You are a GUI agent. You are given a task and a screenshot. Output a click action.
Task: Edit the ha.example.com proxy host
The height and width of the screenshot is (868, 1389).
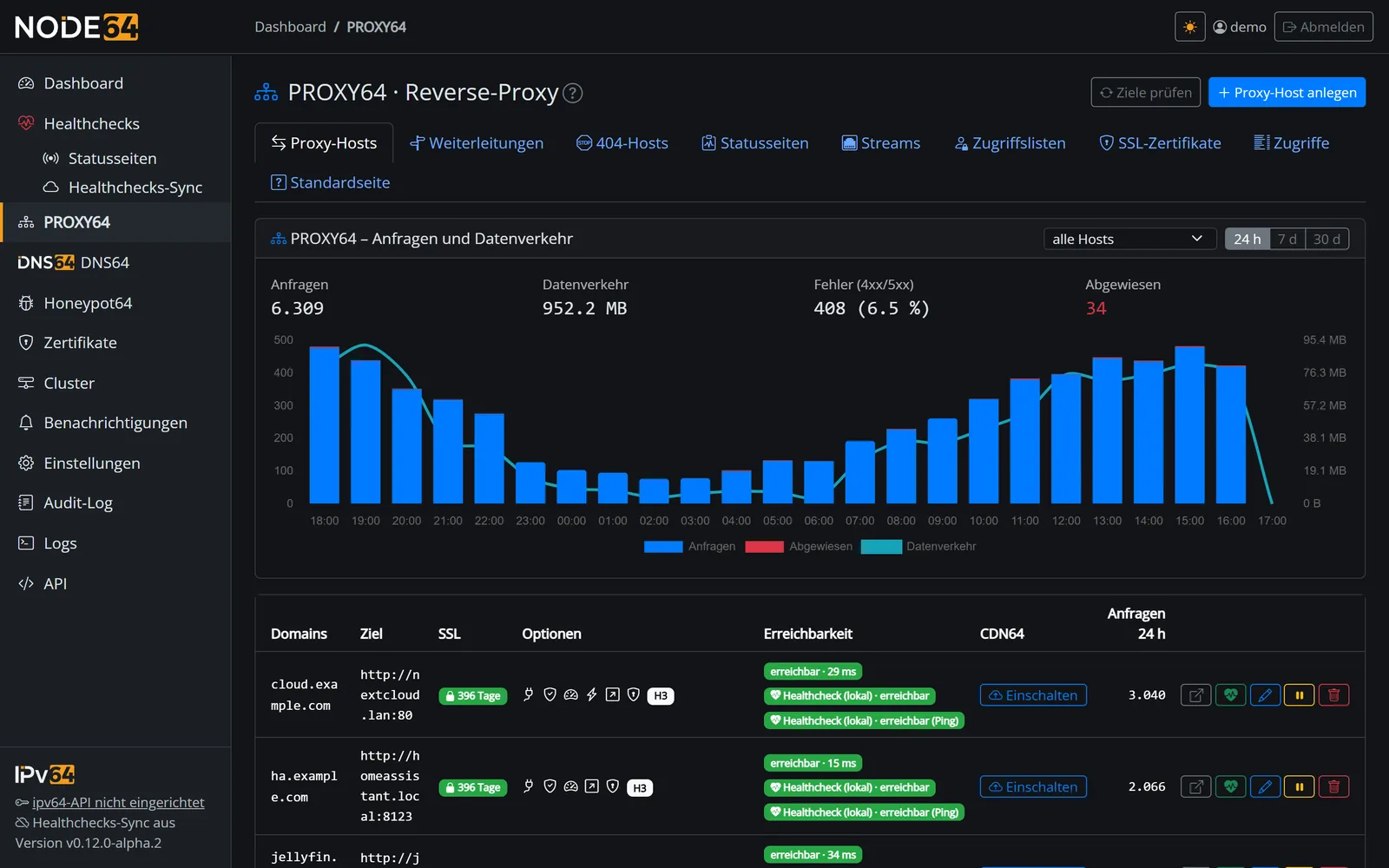(x=1265, y=787)
